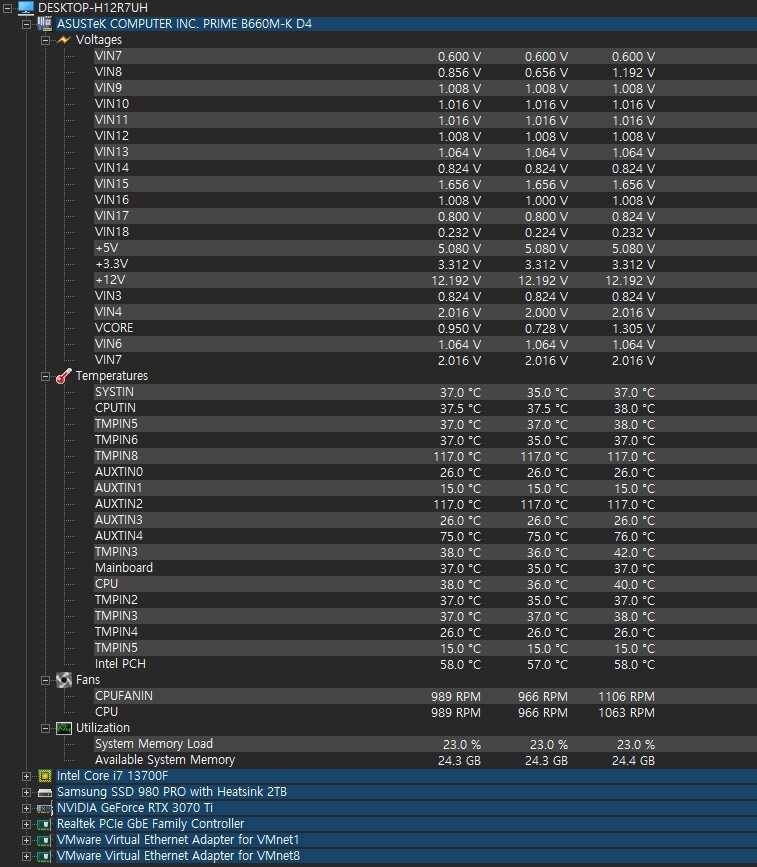Select the ASUSTeK COMPUTER INC. PRIME B660M-K D4 row
The width and height of the screenshot is (757, 867).
click(406, 24)
